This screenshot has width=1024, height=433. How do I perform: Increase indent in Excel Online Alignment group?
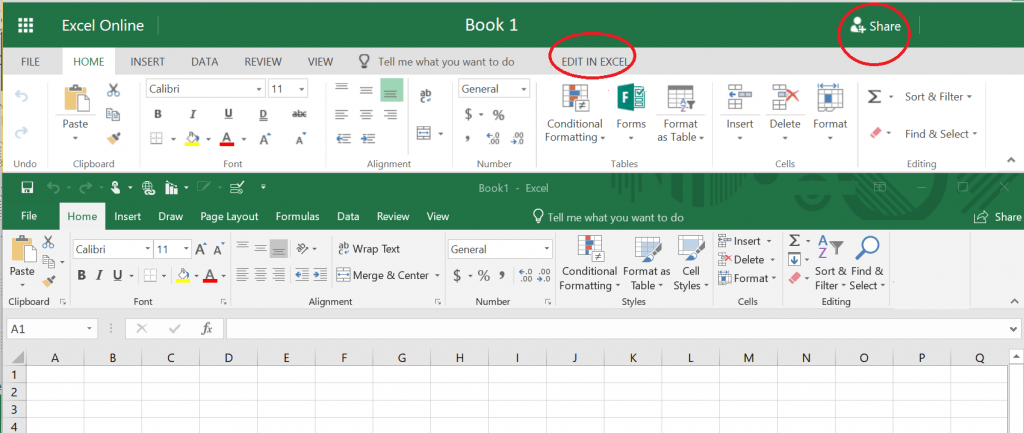click(x=368, y=138)
